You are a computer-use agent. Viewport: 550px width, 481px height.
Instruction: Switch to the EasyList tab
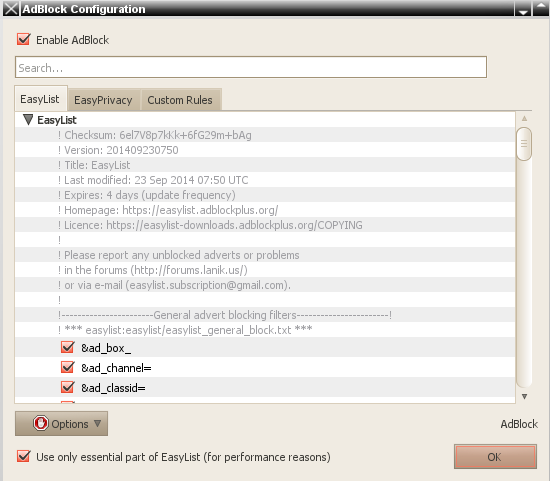[x=40, y=99]
